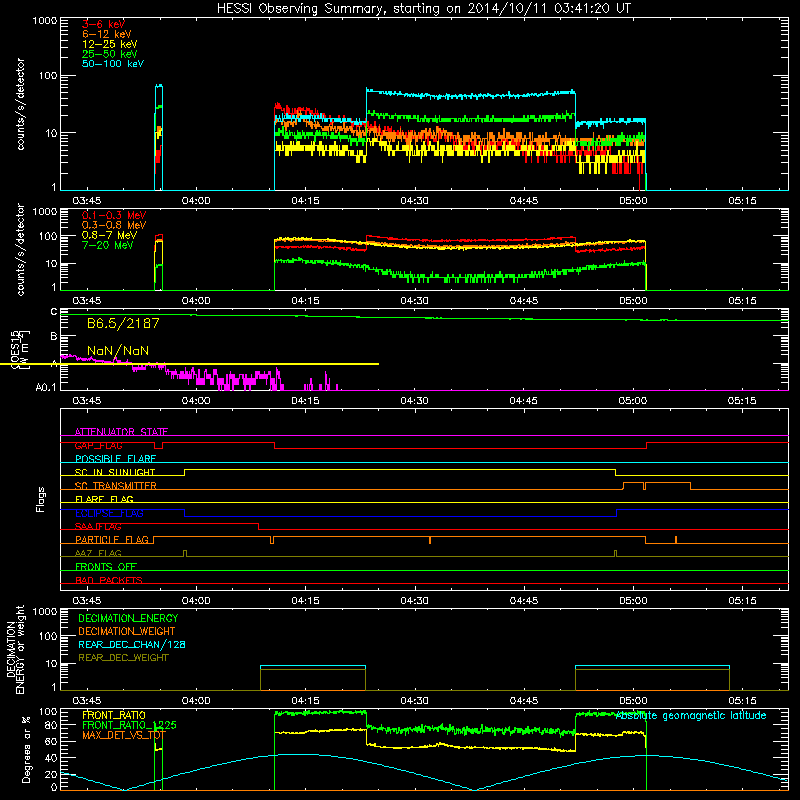Click the AAZ_FLAG label
The width and height of the screenshot is (800, 800).
coord(98,553)
